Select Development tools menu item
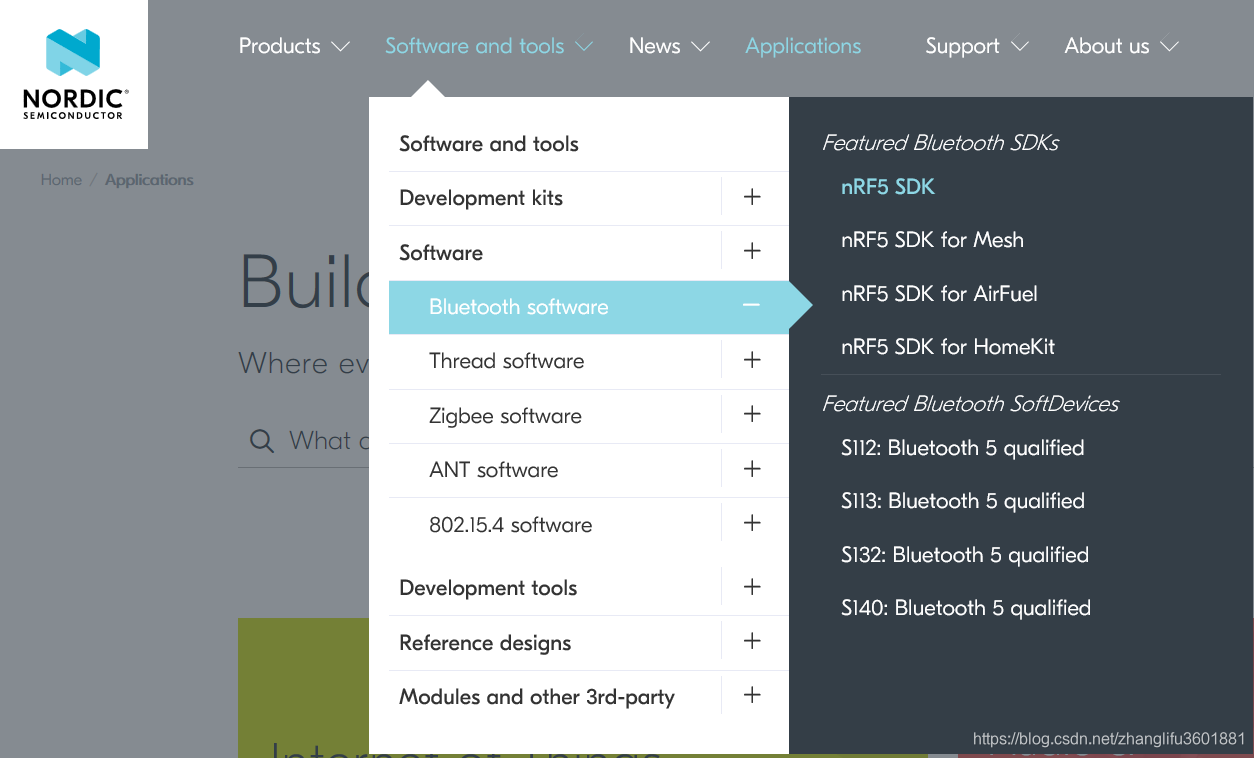The width and height of the screenshot is (1254, 758). [x=488, y=588]
